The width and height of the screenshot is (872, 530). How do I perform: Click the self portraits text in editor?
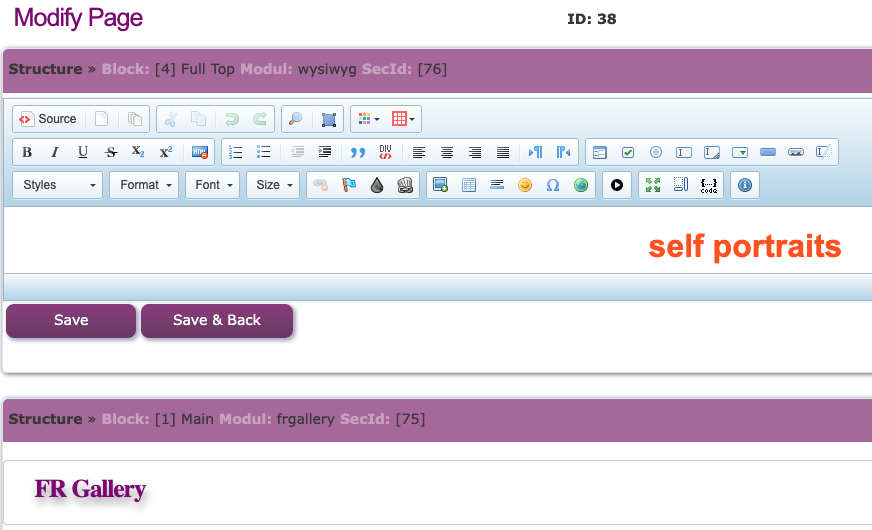coord(745,246)
